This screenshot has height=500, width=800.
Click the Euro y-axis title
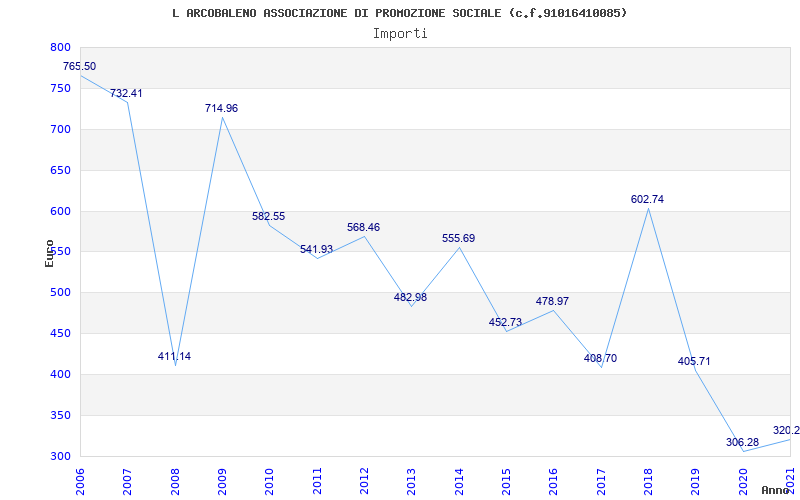click(x=49, y=253)
